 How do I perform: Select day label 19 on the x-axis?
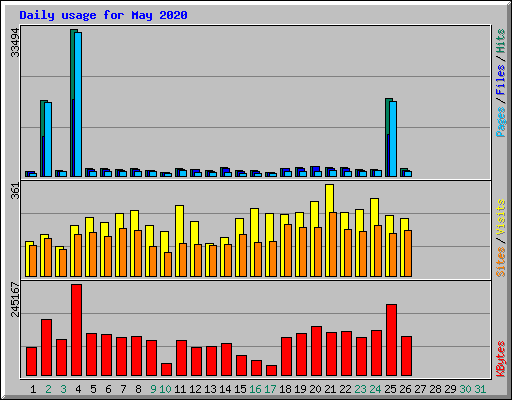point(300,389)
